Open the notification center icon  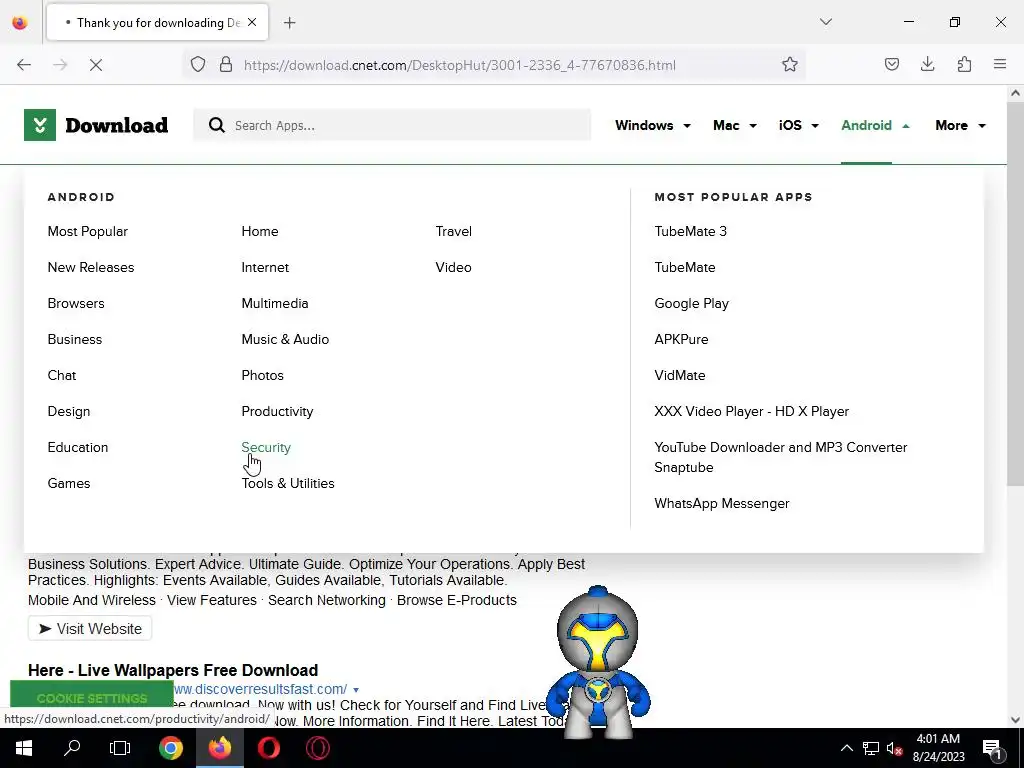[992, 748]
